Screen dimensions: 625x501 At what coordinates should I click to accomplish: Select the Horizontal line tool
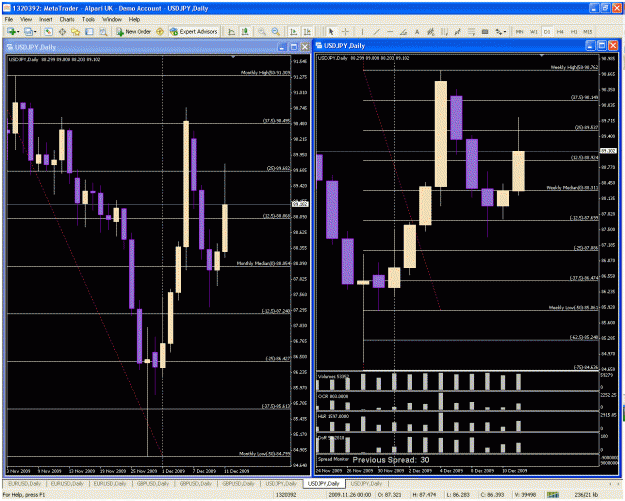pos(390,31)
